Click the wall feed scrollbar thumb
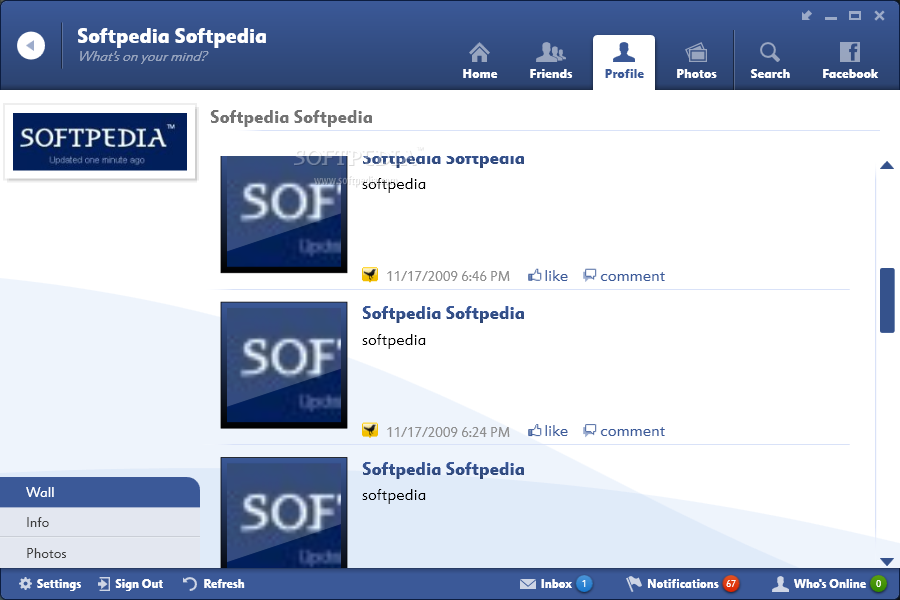The width and height of the screenshot is (900, 600). click(x=887, y=300)
